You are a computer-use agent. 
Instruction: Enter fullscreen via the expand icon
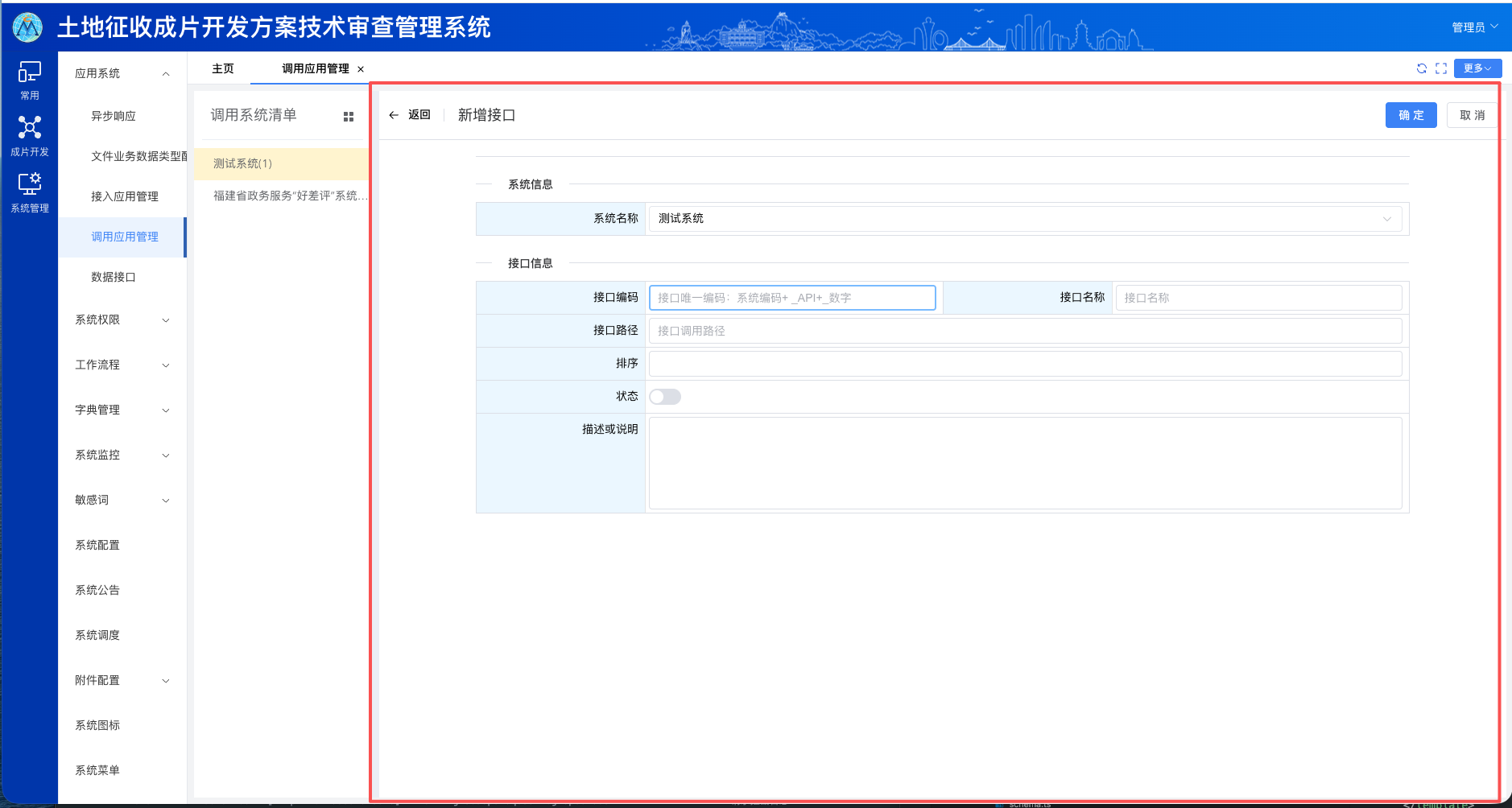tap(1441, 68)
